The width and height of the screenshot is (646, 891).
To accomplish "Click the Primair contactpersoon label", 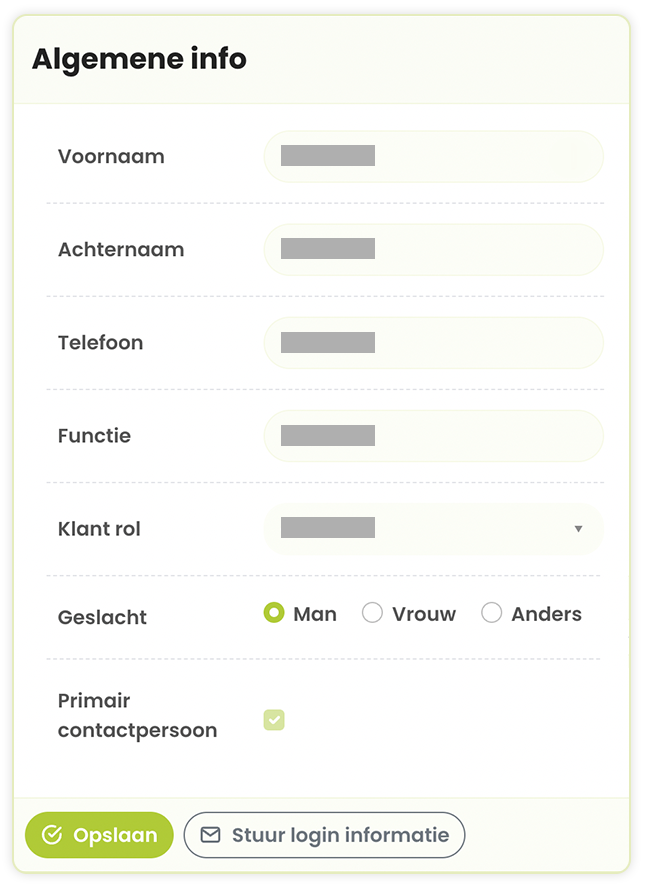I will tap(137, 715).
